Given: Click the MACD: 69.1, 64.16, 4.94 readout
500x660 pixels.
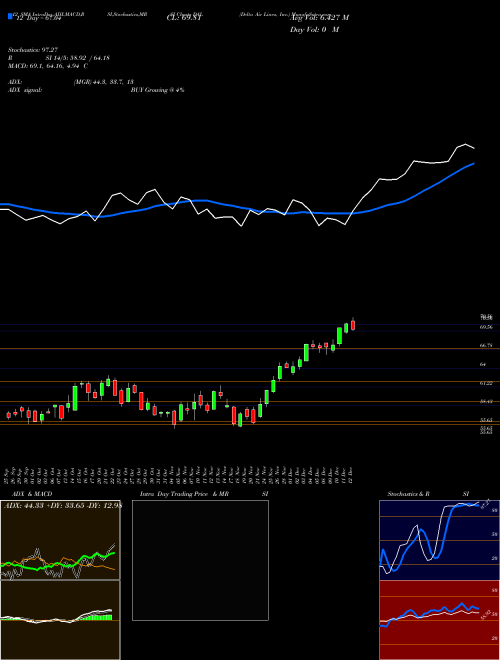Looking at the screenshot, I should pos(48,66).
